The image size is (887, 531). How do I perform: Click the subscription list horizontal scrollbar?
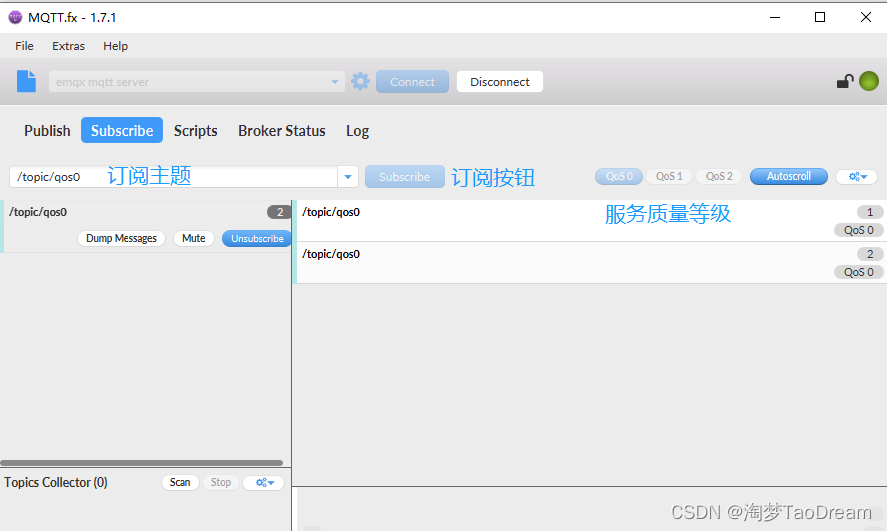click(x=141, y=463)
